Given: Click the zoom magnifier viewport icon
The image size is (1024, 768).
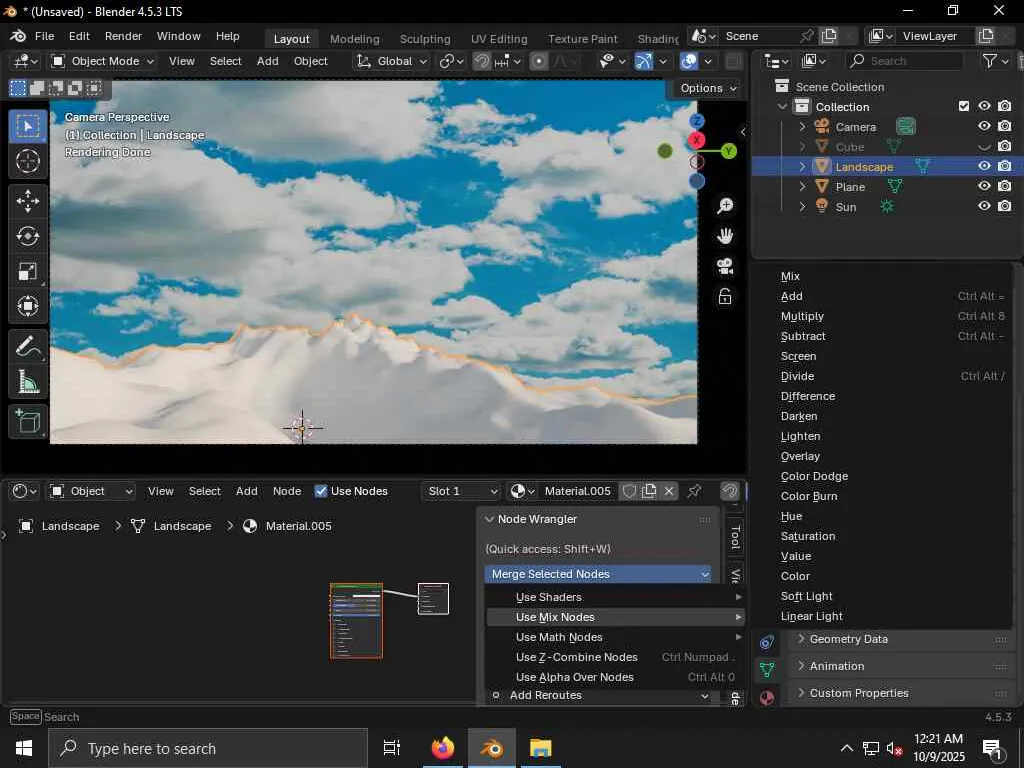Looking at the screenshot, I should click(x=725, y=206).
